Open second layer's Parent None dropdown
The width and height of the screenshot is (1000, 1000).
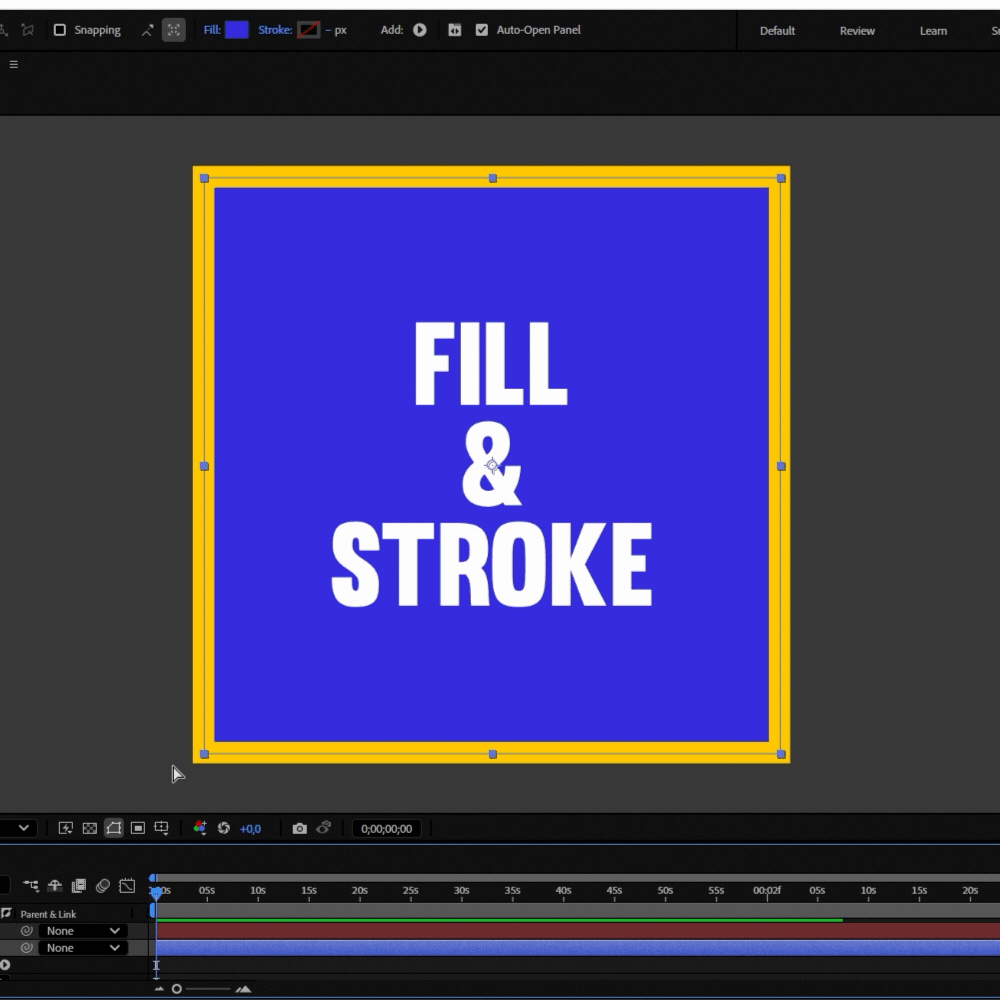pyautogui.click(x=83, y=948)
